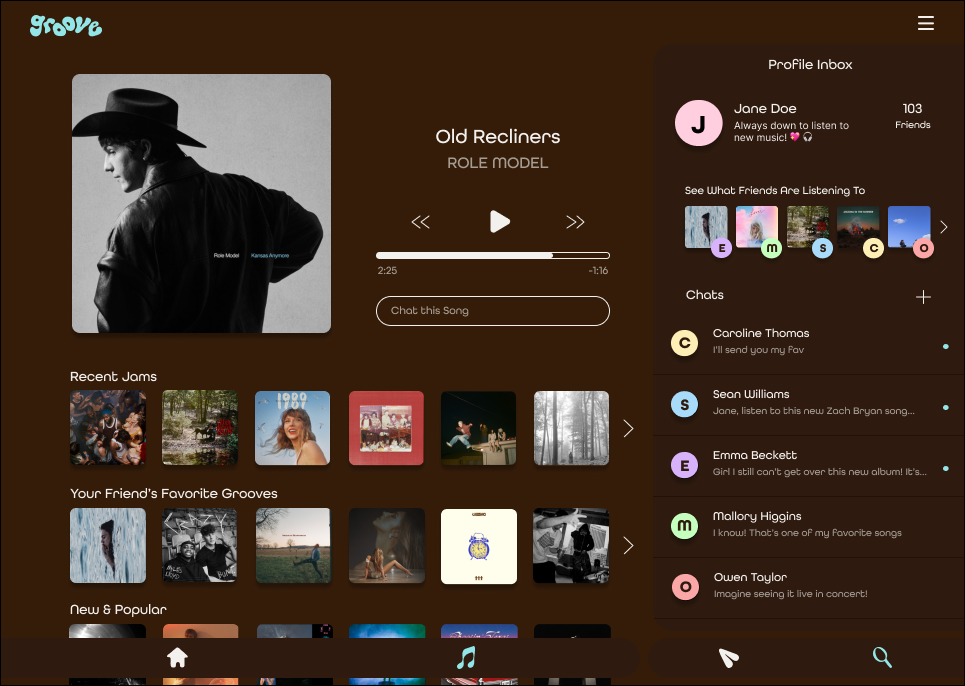Open Sean Williams chat
This screenshot has width=965, height=686.
coord(809,404)
